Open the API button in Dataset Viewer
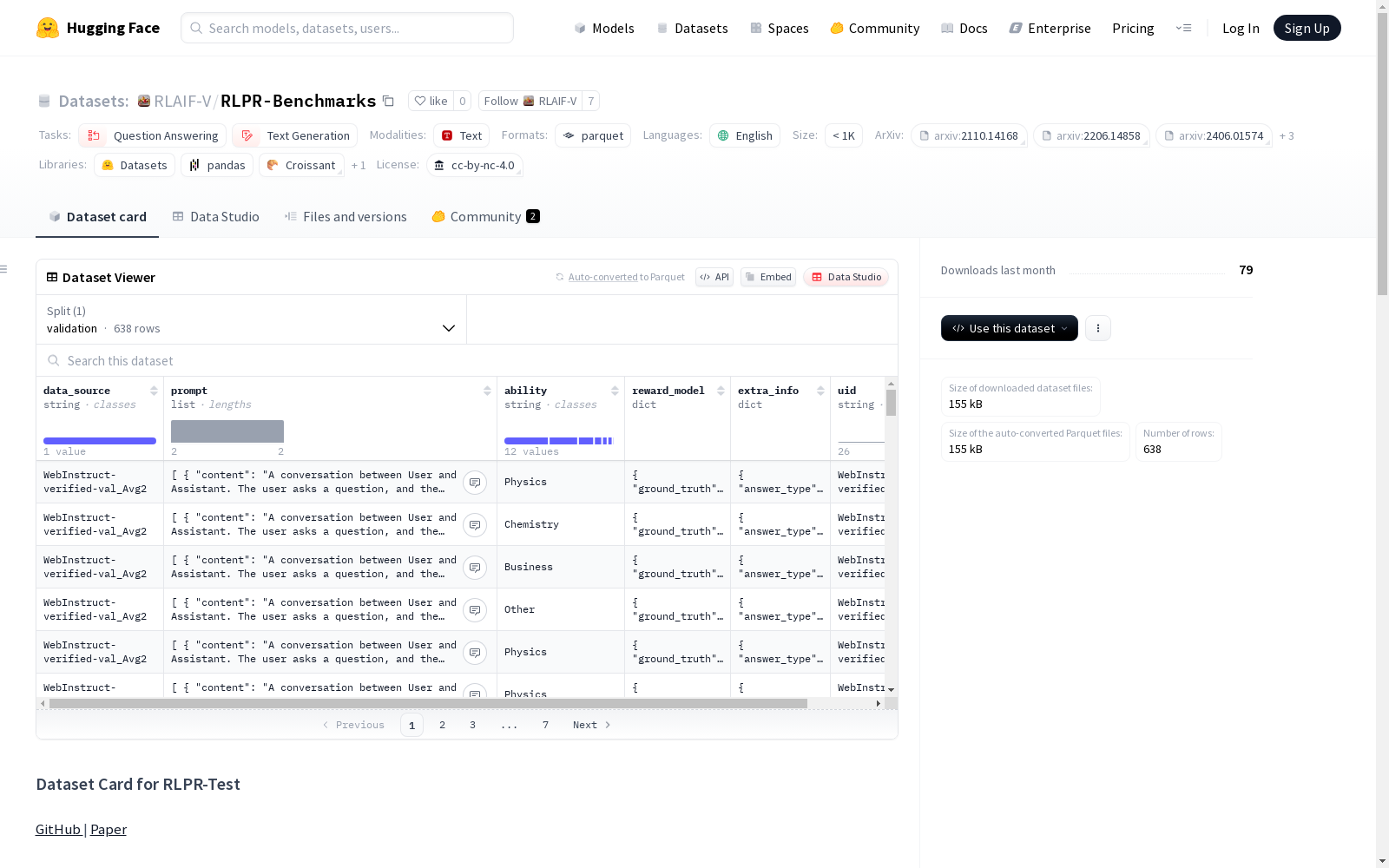This screenshot has width=1389, height=868. coord(714,277)
